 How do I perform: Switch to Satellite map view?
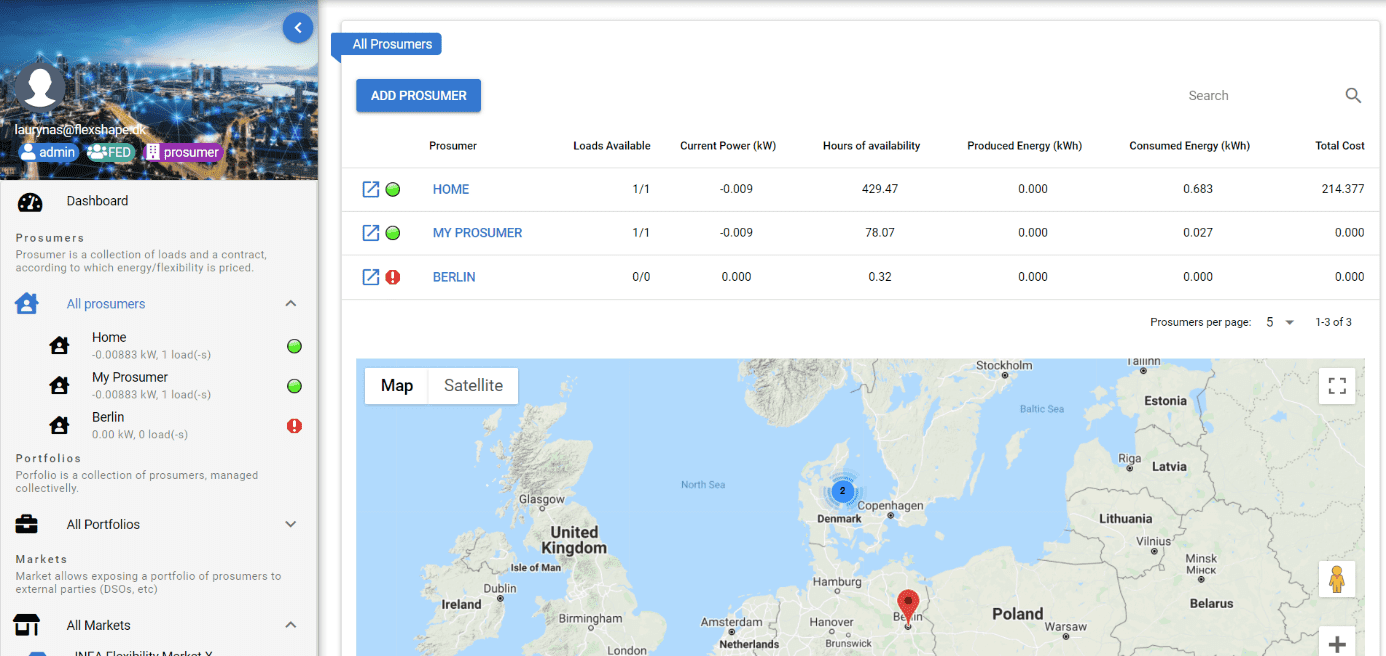click(x=472, y=385)
